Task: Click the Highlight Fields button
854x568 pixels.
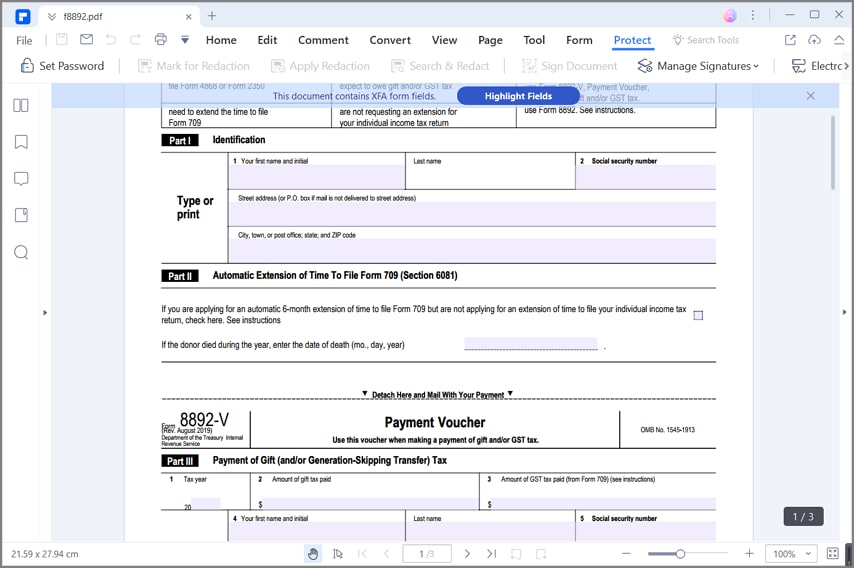Action: click(518, 96)
